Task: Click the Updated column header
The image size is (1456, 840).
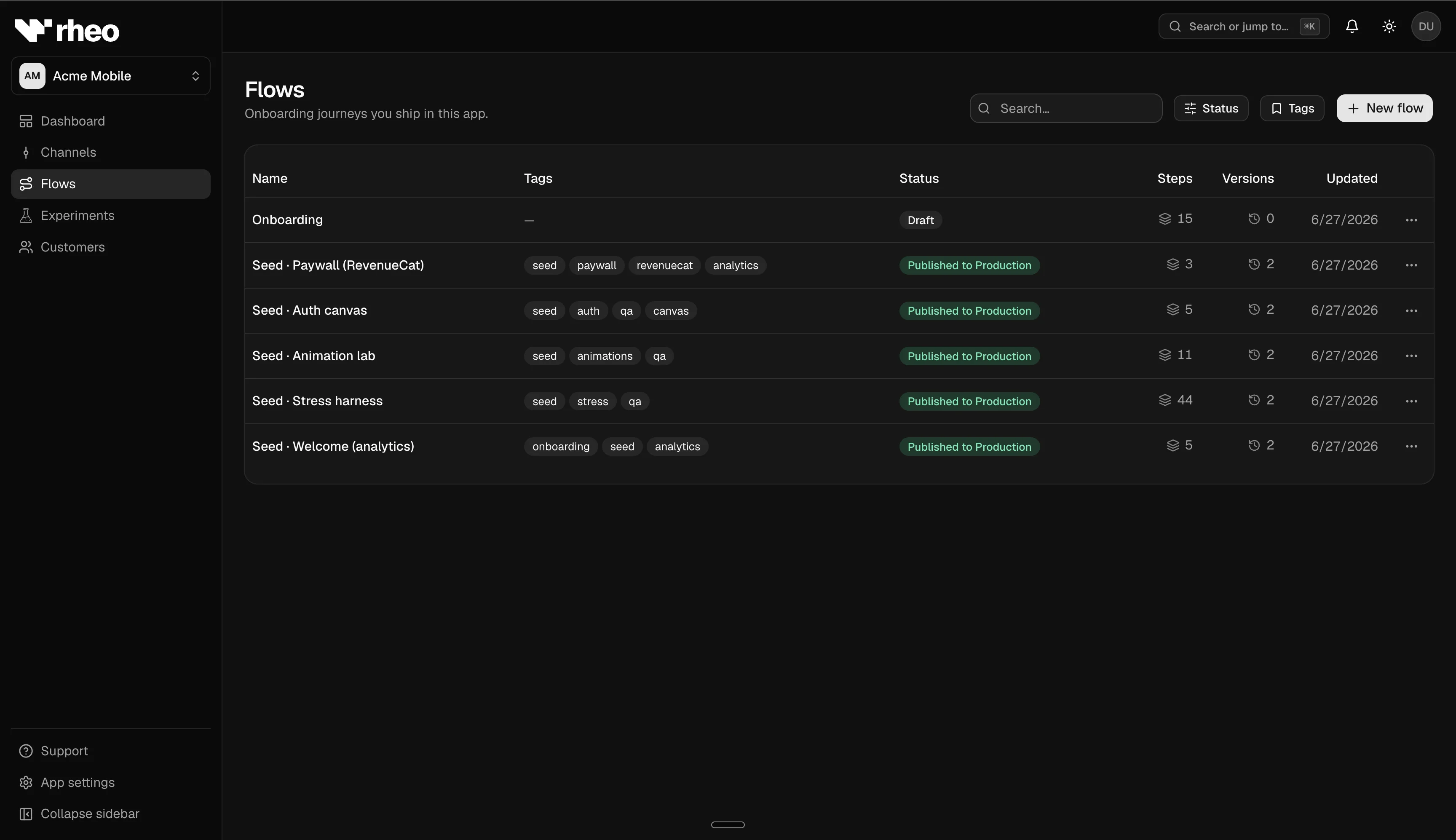Action: point(1352,178)
